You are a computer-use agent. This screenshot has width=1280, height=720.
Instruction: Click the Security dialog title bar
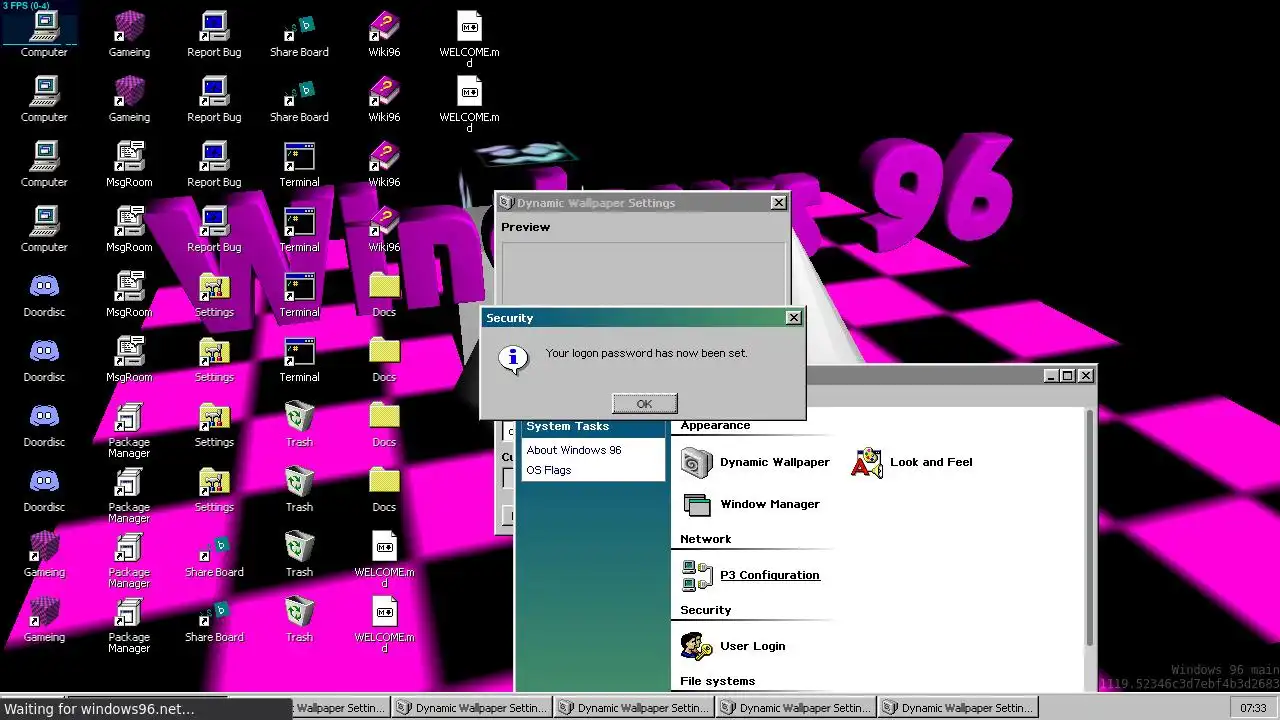tap(642, 318)
